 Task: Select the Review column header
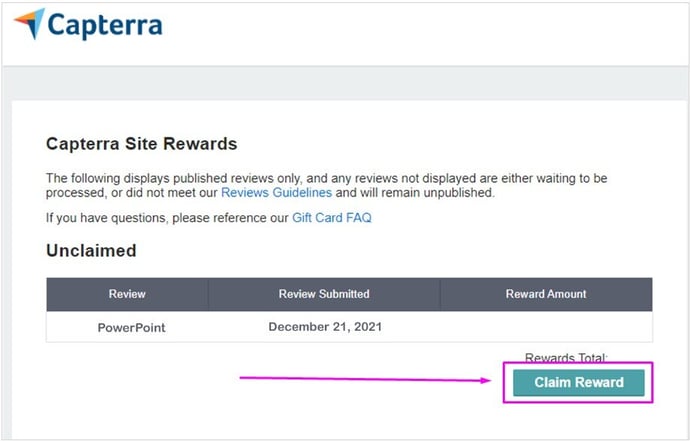click(127, 294)
